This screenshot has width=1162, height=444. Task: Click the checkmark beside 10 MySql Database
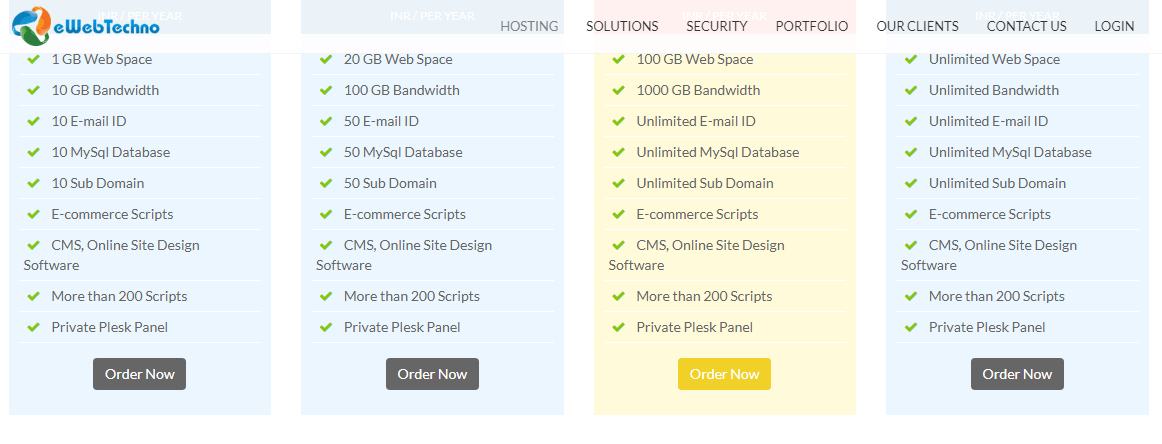tap(33, 153)
